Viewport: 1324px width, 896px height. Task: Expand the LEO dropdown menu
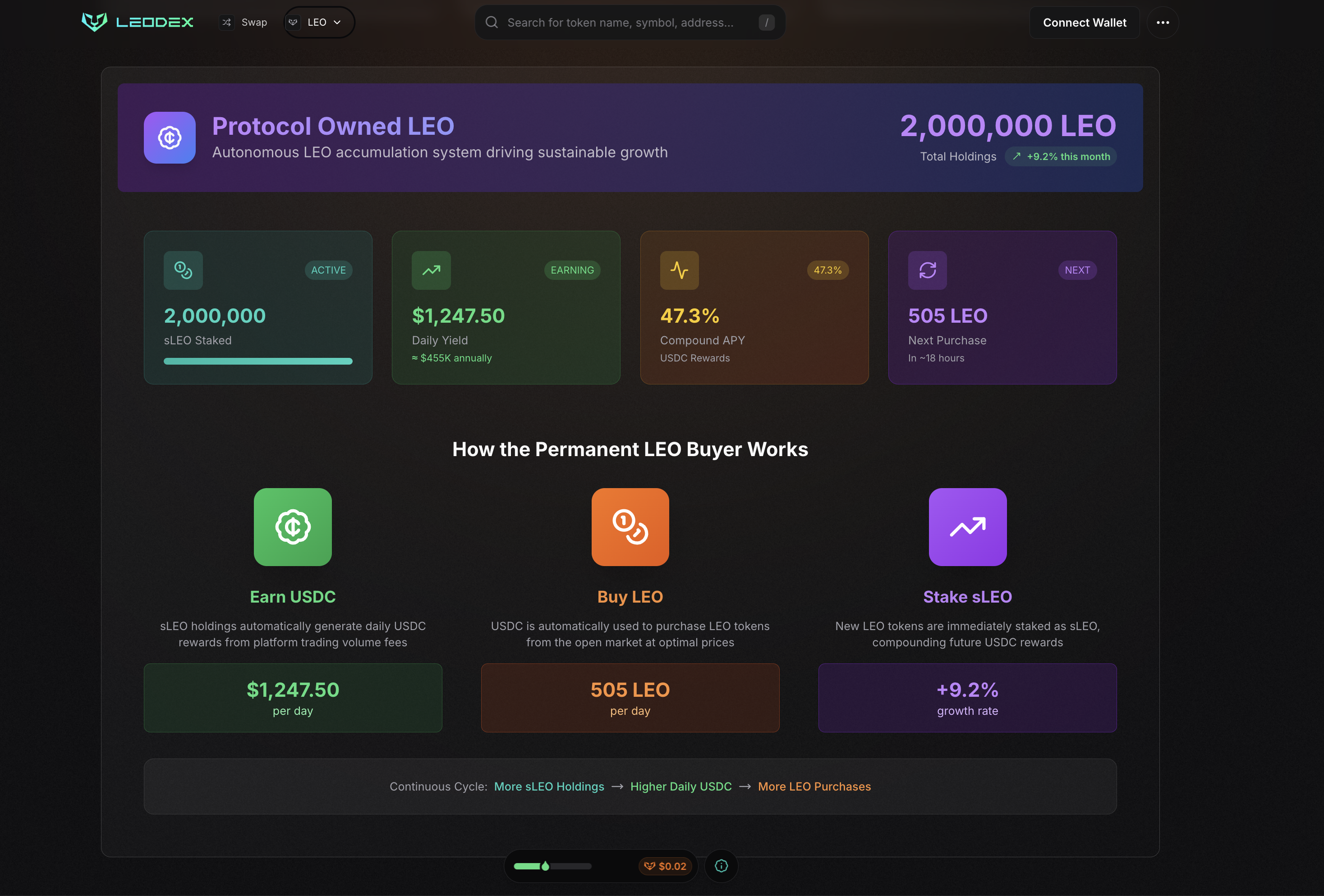point(319,22)
